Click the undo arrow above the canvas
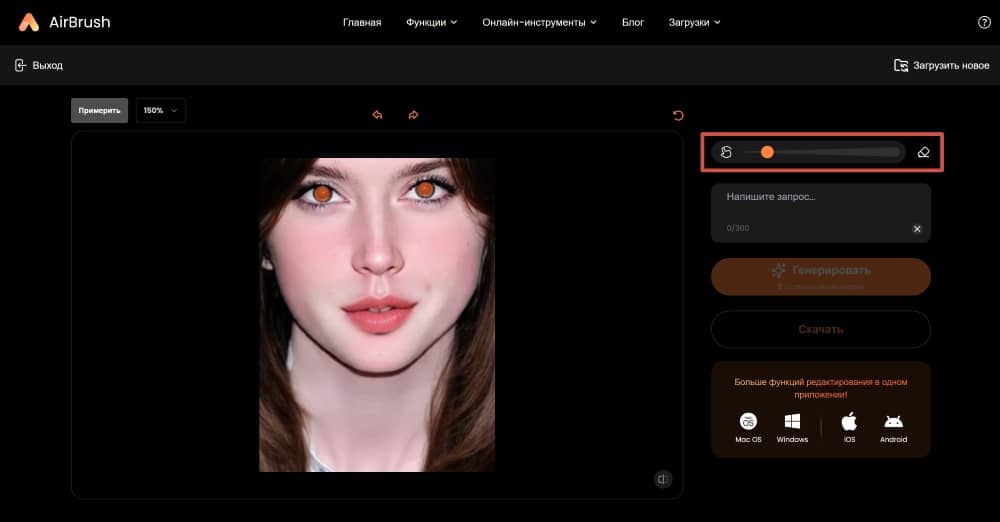This screenshot has height=522, width=1000. pyautogui.click(x=378, y=115)
